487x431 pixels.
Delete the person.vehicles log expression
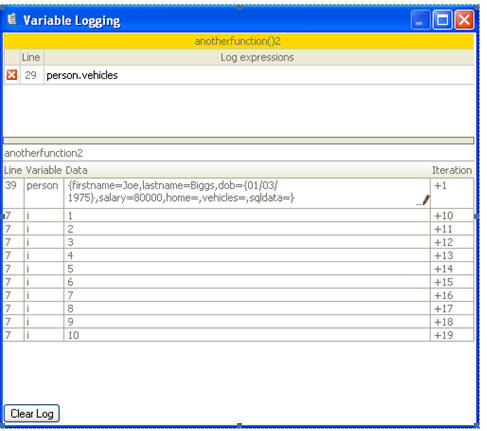coord(12,75)
